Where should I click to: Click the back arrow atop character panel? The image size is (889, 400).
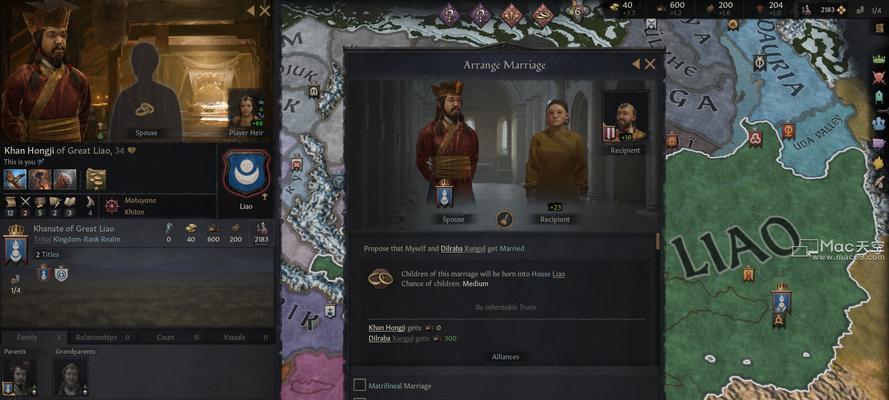251,10
